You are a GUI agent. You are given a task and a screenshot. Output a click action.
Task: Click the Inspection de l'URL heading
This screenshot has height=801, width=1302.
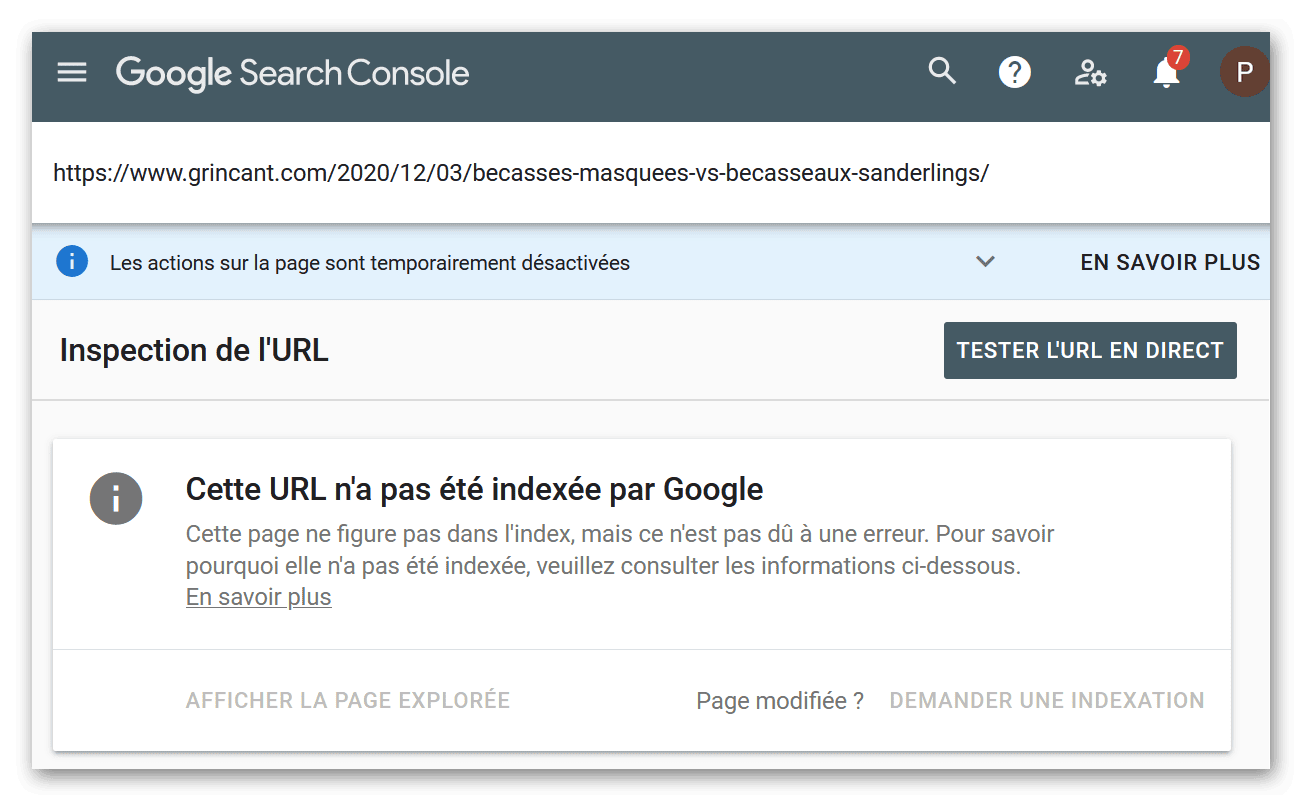click(194, 351)
